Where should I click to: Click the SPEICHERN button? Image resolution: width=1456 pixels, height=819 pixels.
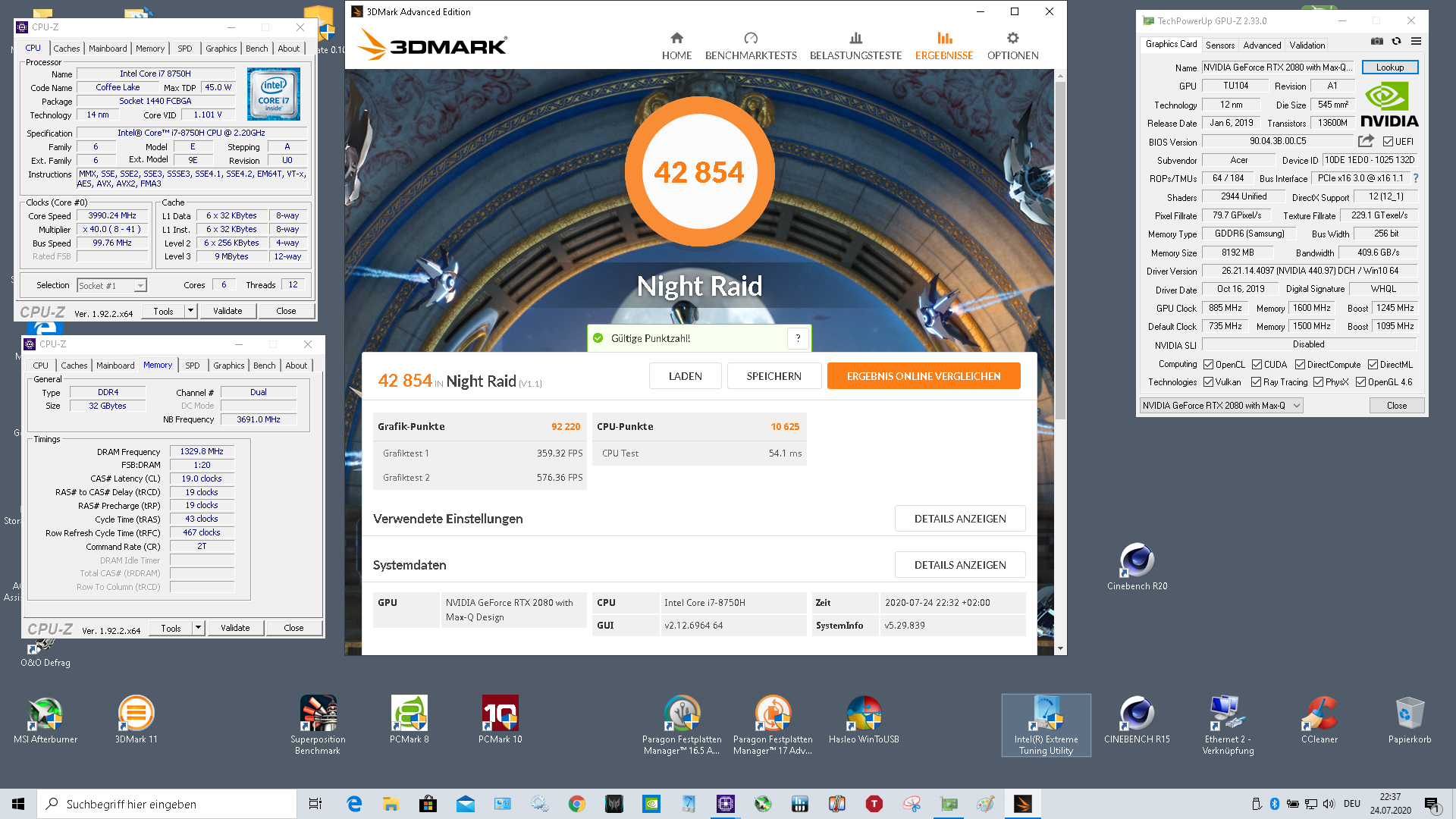pyautogui.click(x=773, y=376)
